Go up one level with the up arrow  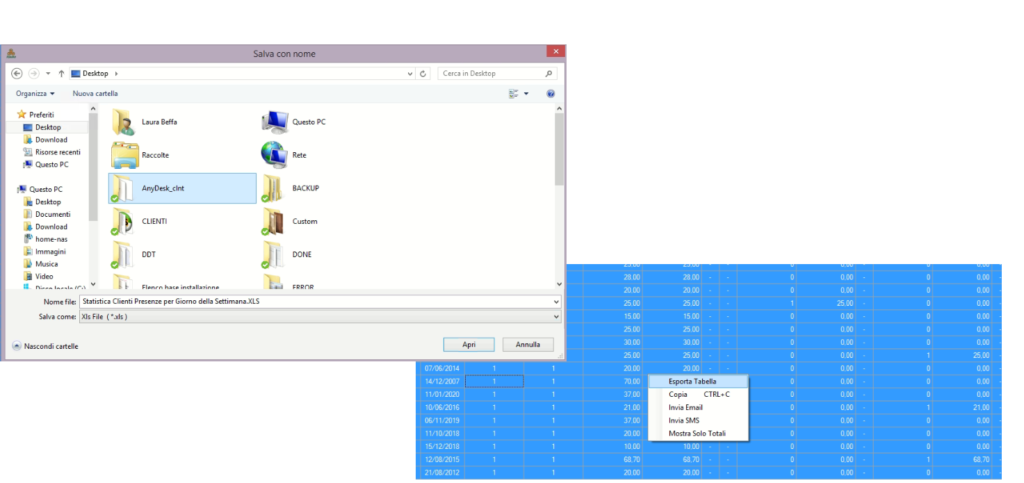pos(61,73)
